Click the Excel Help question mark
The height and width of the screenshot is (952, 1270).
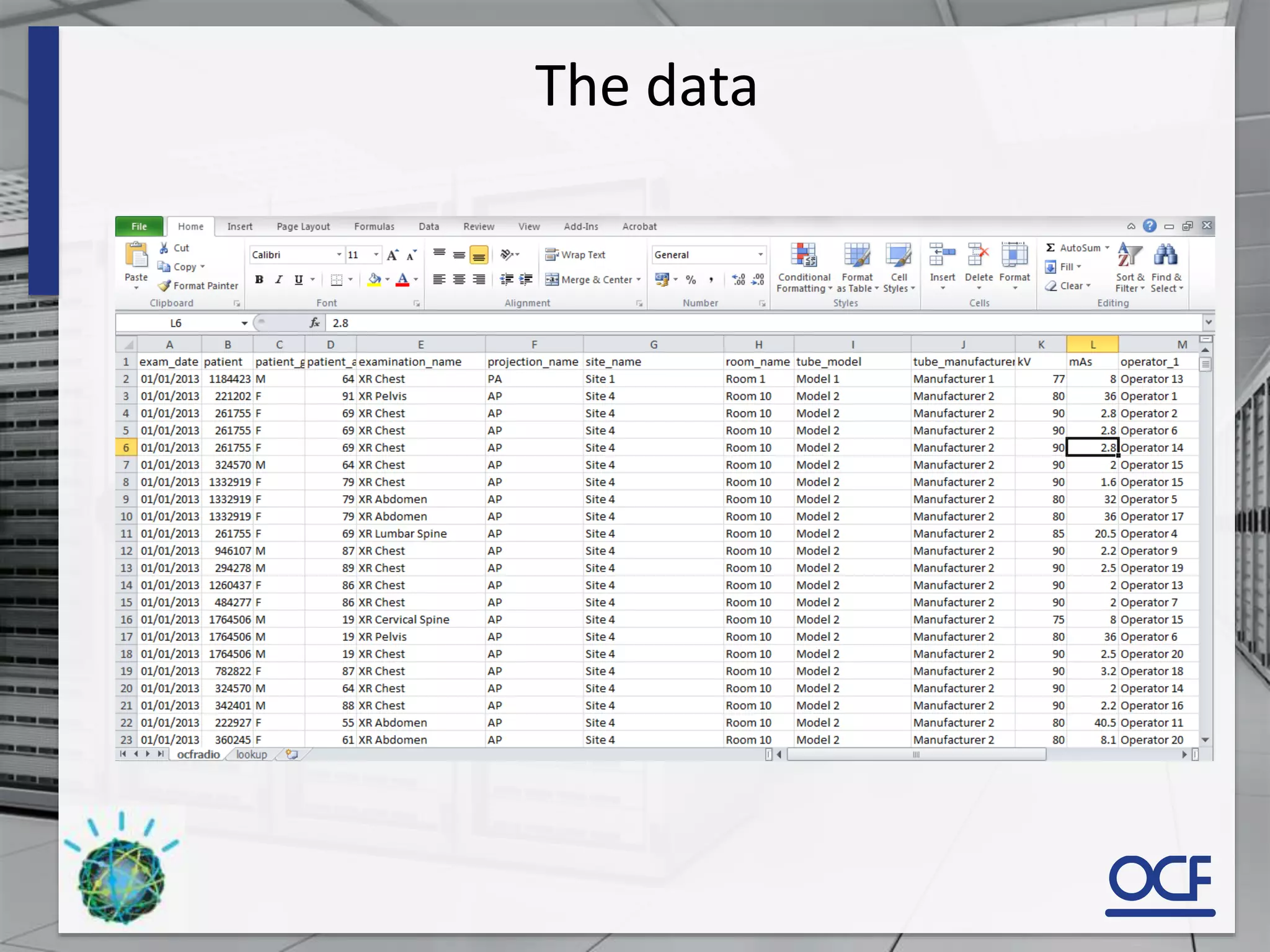(1150, 226)
